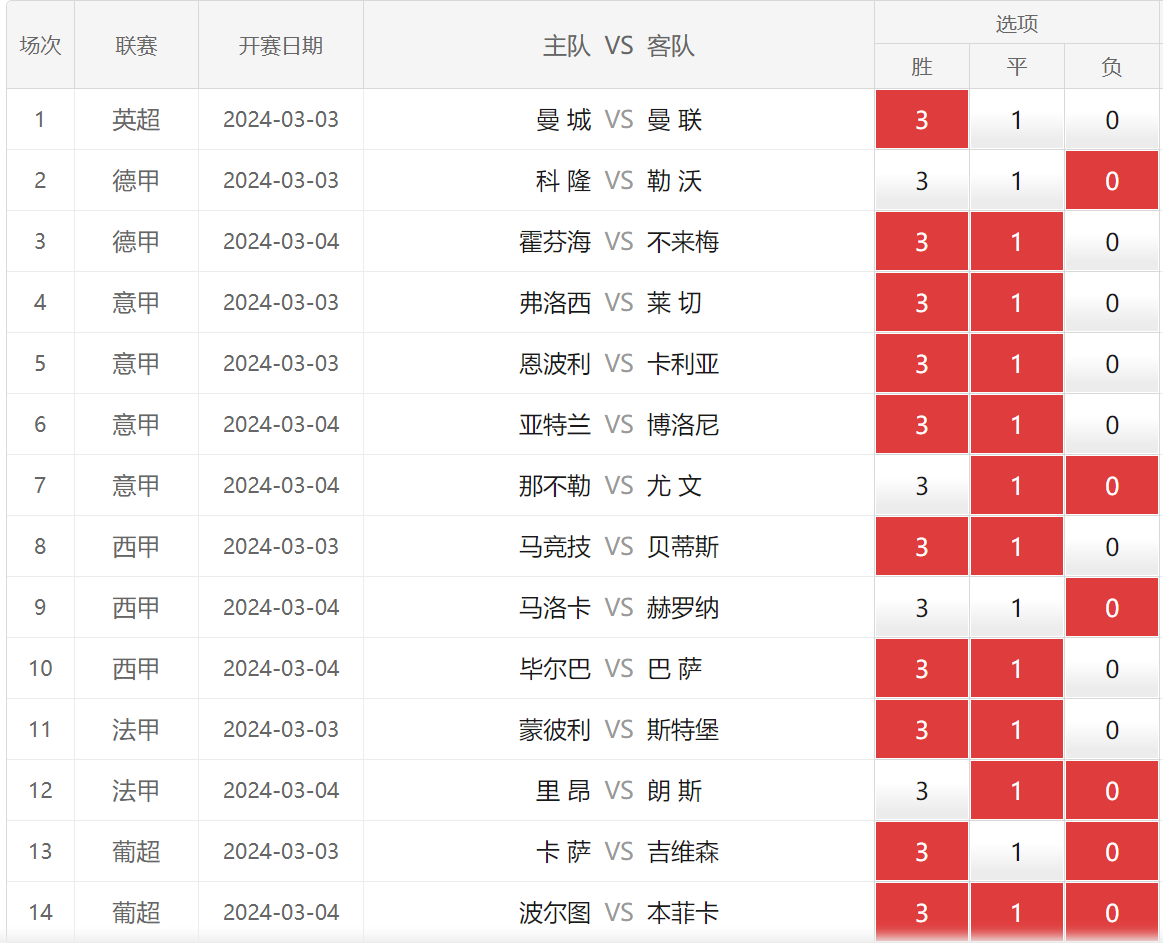Toggle loss option 0 for 卡萨 VS 吉维森
The image size is (1163, 943).
pyautogui.click(x=1111, y=851)
